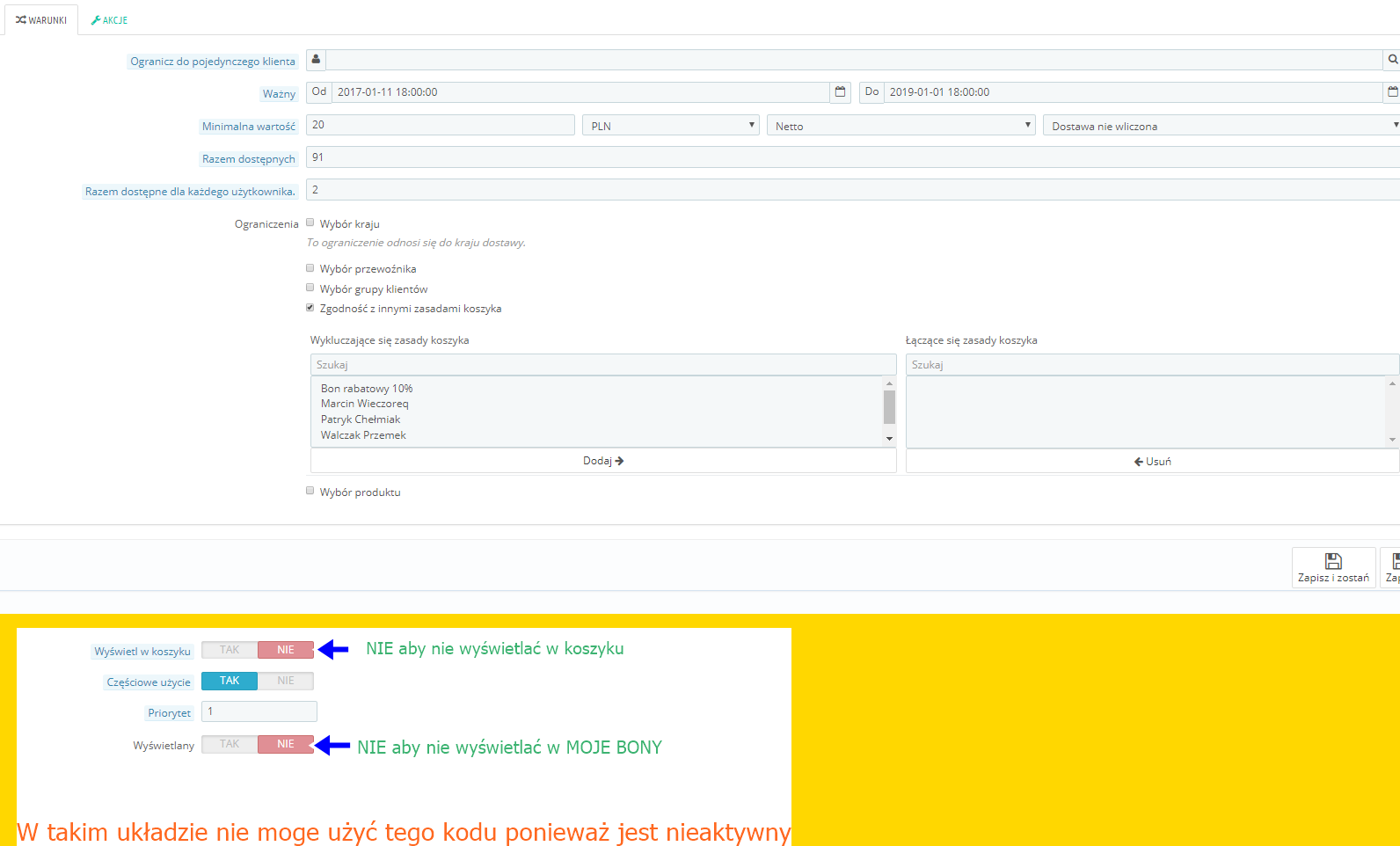Click the floppy icon on Zapisz i zostań
Screen dimensions: 1400x846
click(1333, 561)
